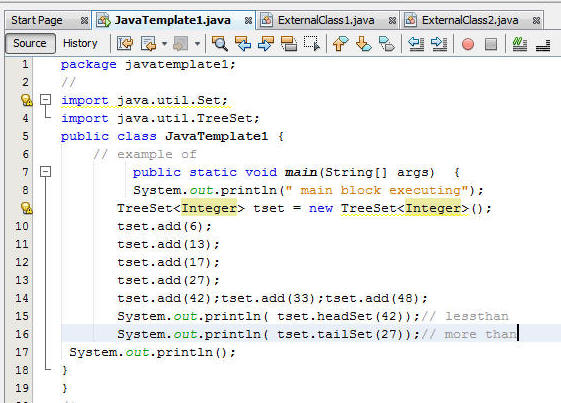This screenshot has height=403, width=561.
Task: Click the Find Selection magnifier icon
Action: click(220, 44)
